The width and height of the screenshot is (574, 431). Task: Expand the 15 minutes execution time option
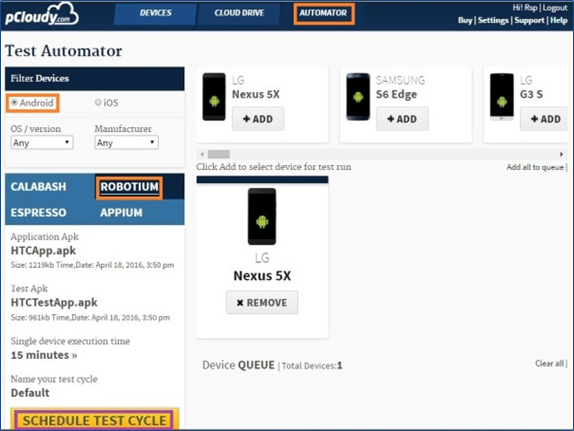coord(44,355)
